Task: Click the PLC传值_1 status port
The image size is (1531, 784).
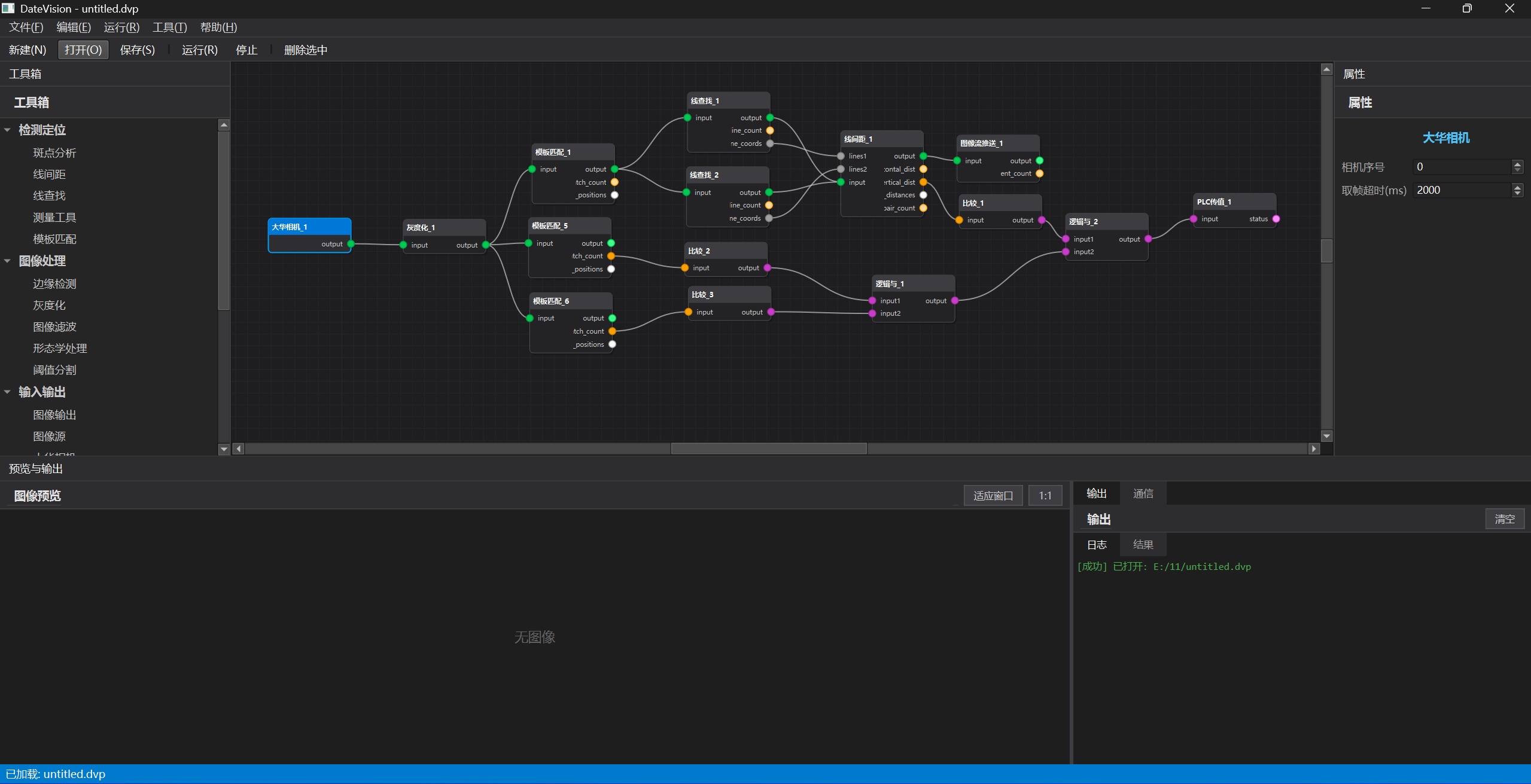Action: tap(1276, 219)
